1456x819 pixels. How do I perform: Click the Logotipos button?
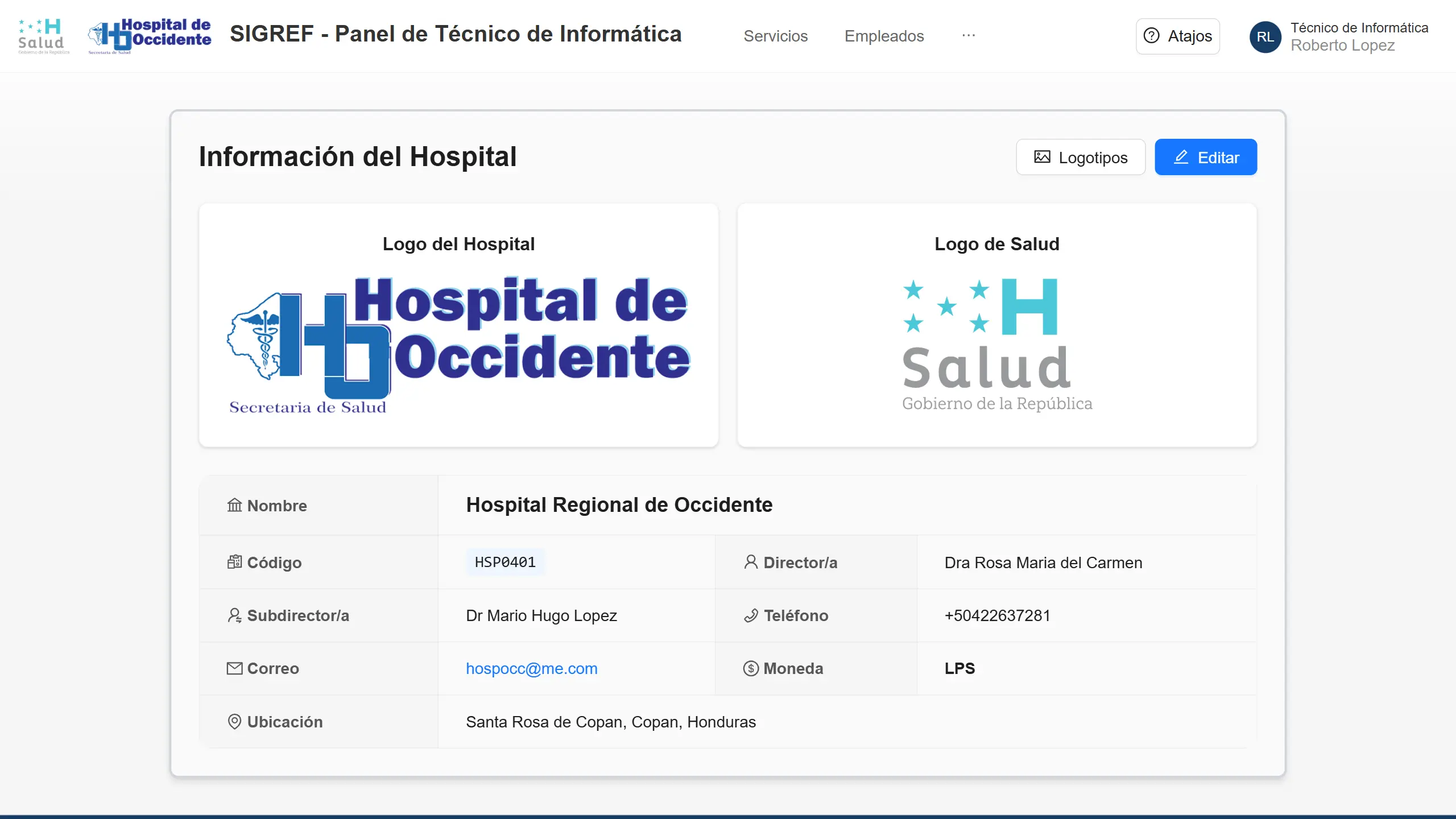[1081, 157]
